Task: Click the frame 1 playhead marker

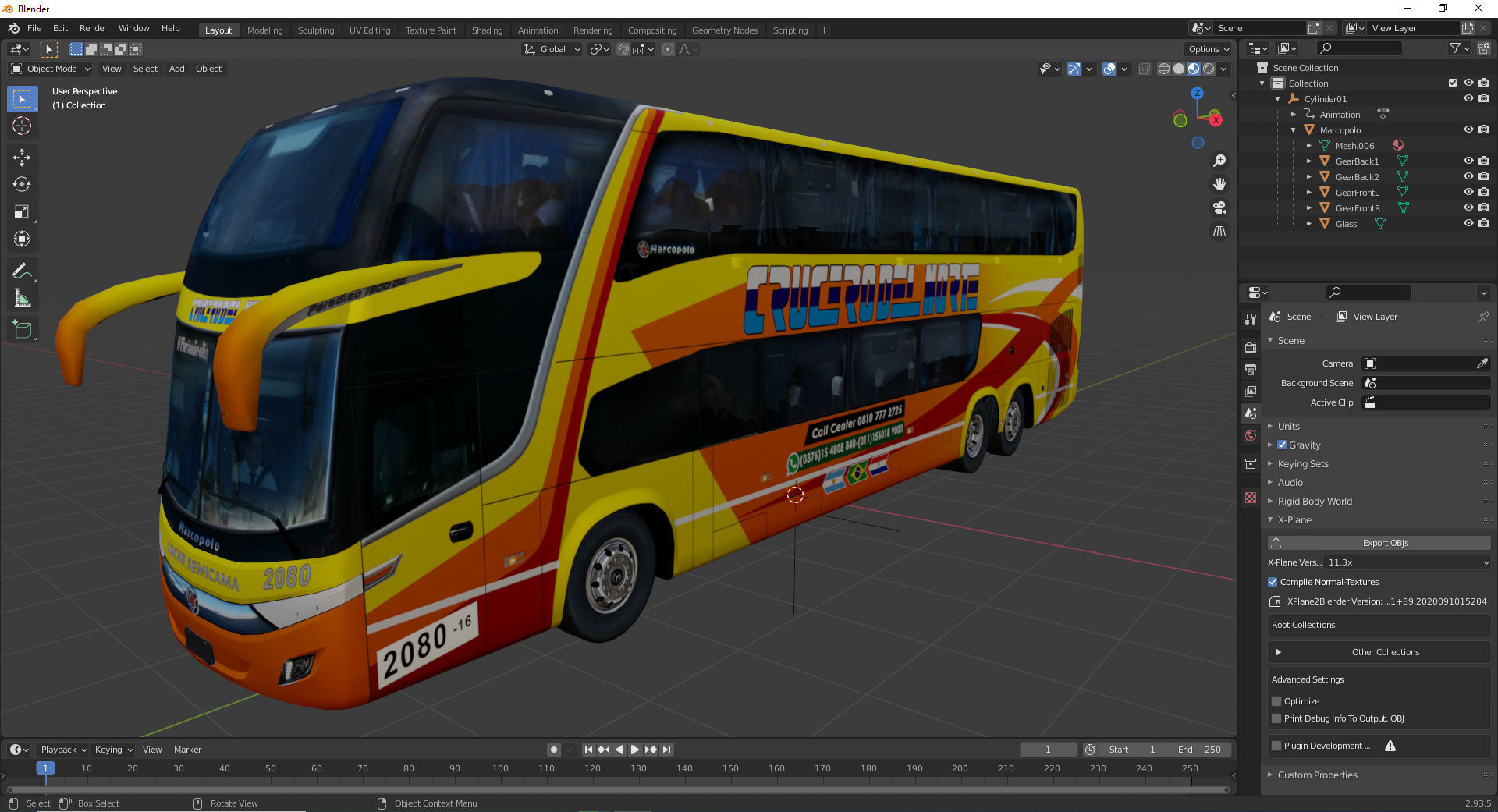Action: point(45,768)
